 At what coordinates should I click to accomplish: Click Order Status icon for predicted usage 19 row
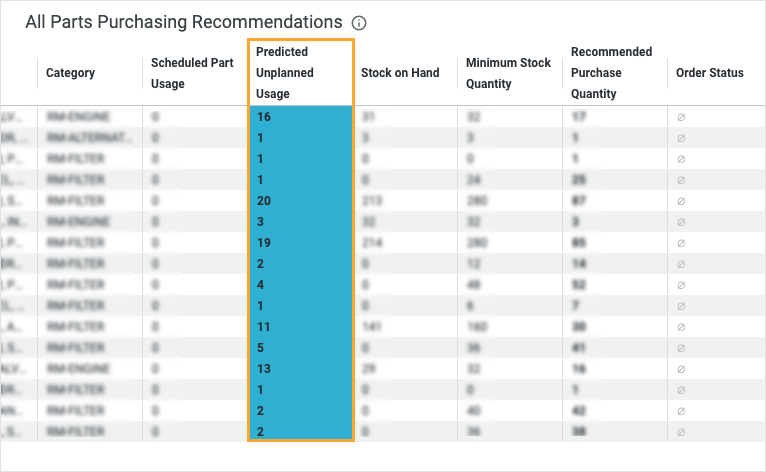point(681,243)
